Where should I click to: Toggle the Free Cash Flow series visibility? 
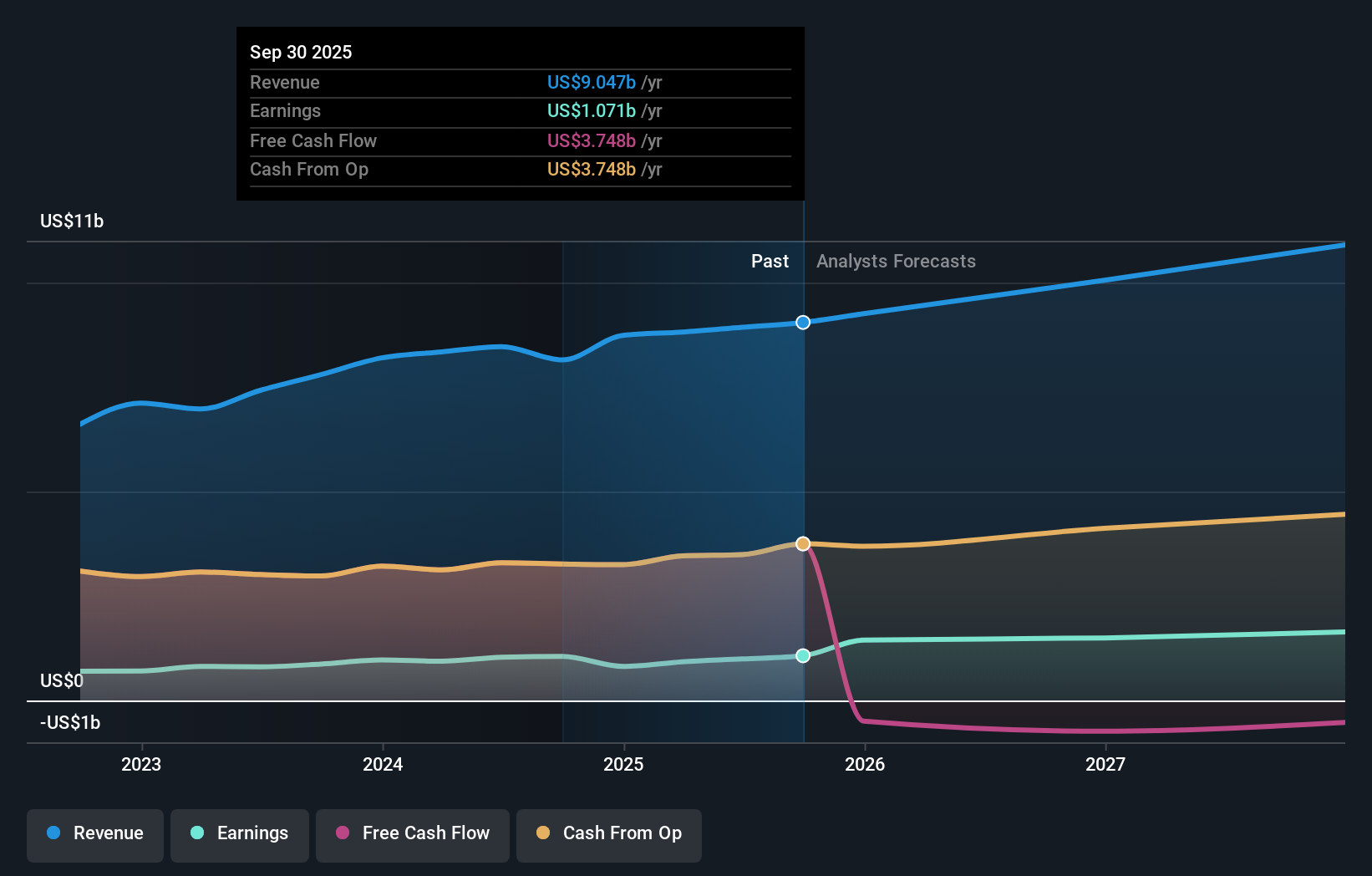412,833
